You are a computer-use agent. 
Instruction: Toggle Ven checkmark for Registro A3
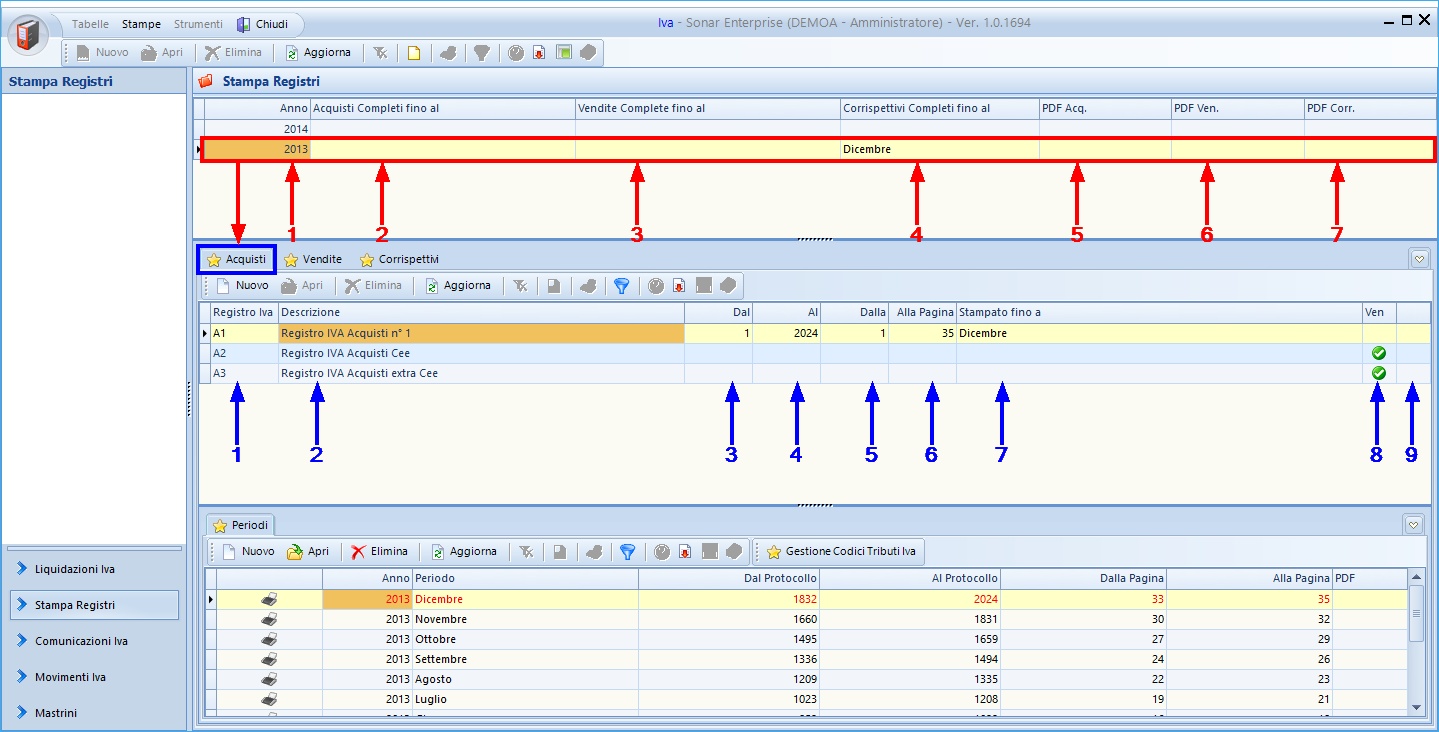point(1379,373)
